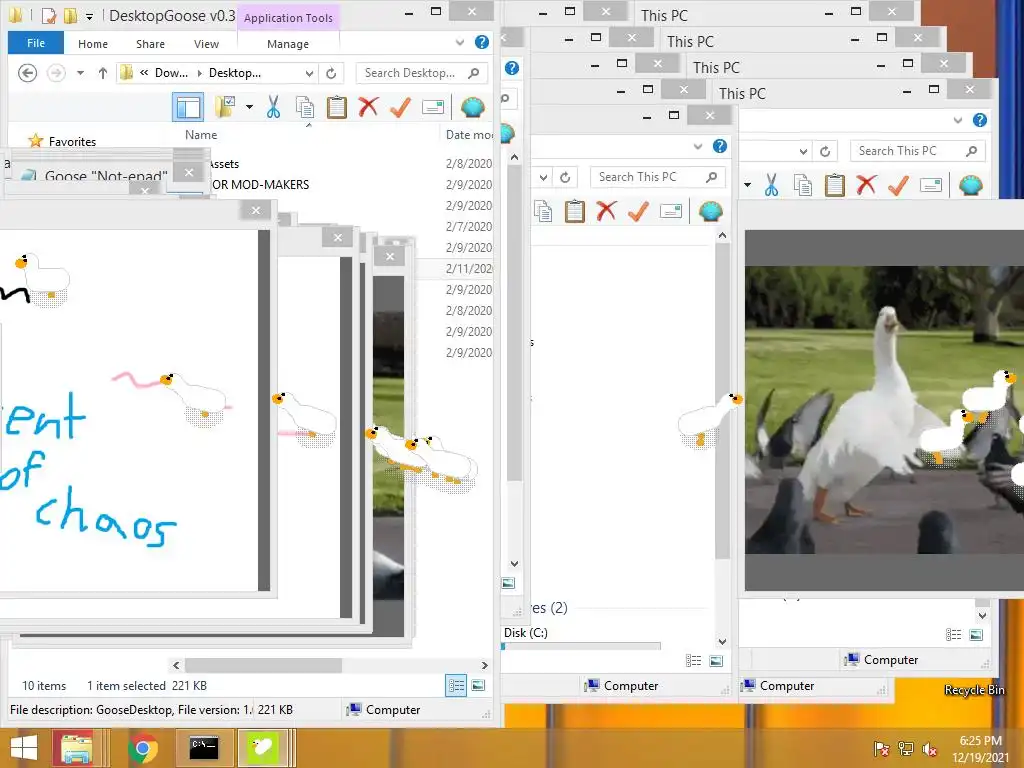Viewport: 1024px width, 768px height.
Task: Select large icons view in rightmost This PC window
Action: (976, 635)
